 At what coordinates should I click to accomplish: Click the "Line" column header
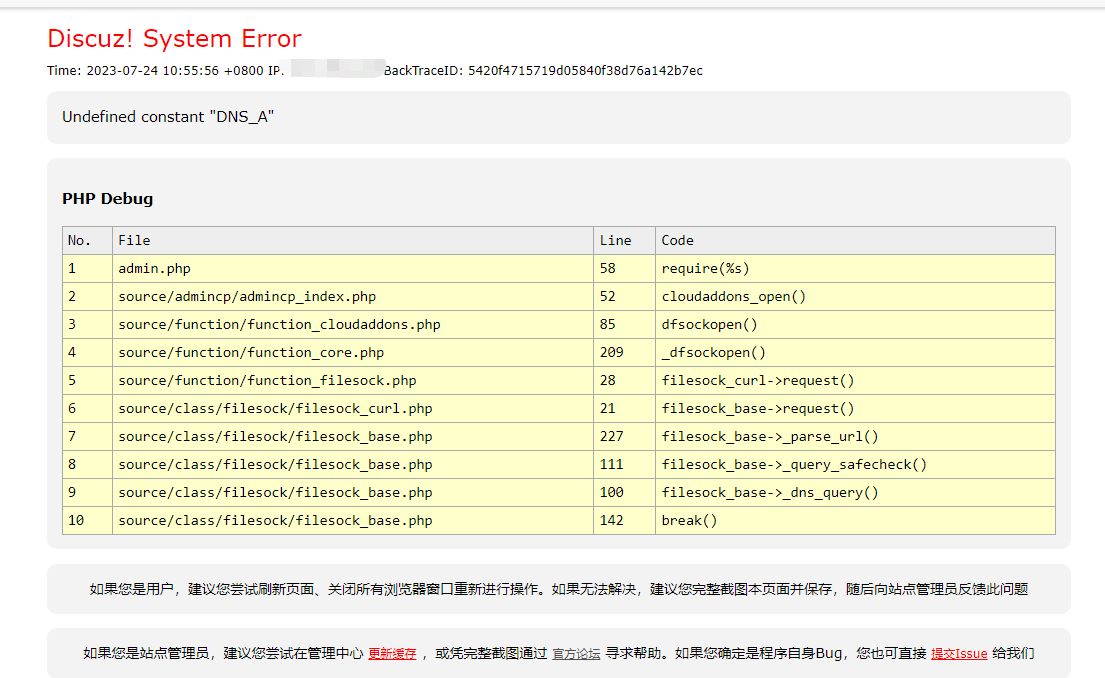click(x=624, y=240)
